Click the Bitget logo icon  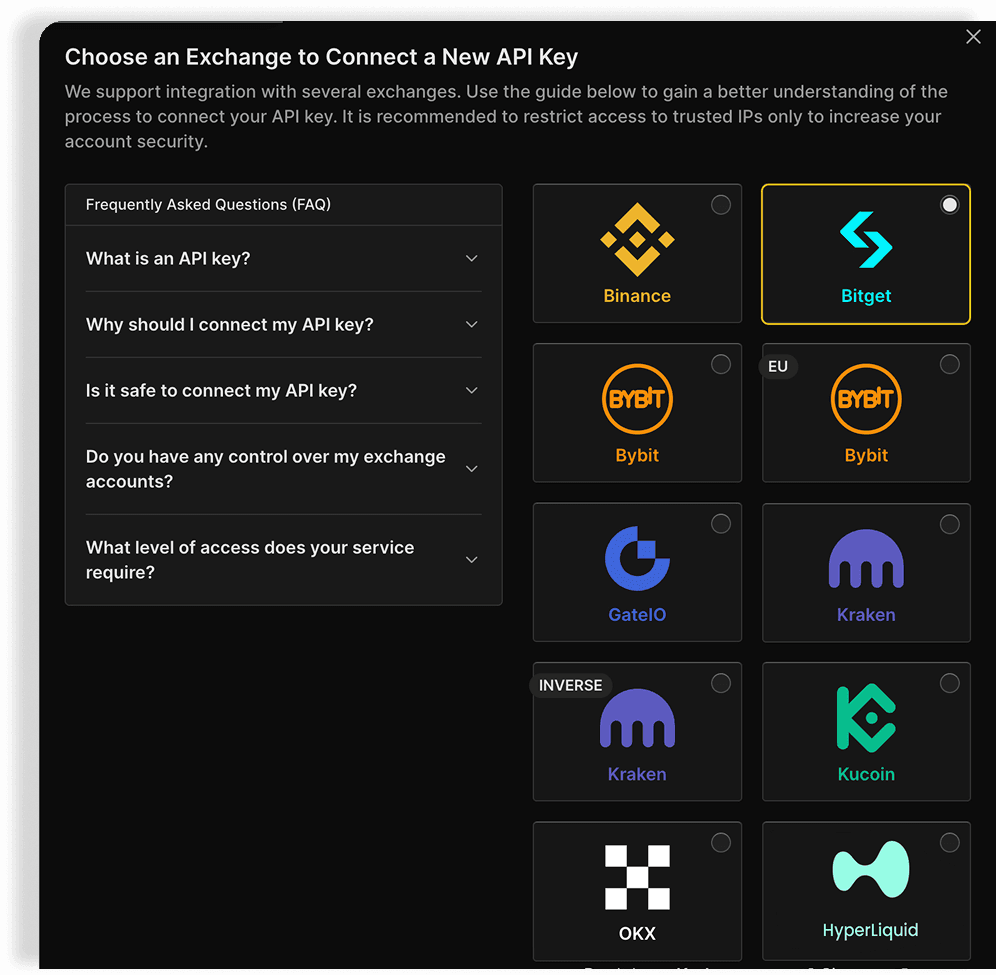(x=866, y=239)
